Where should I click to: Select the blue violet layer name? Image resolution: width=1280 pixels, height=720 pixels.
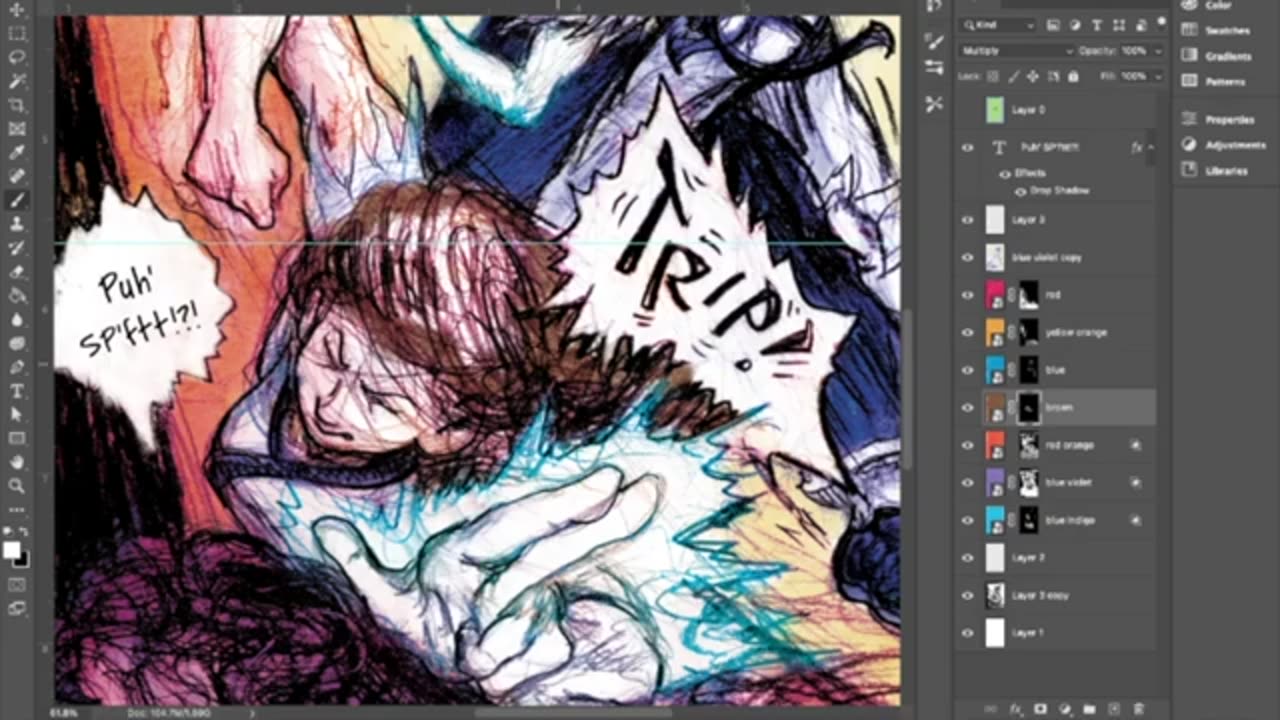coord(1069,482)
